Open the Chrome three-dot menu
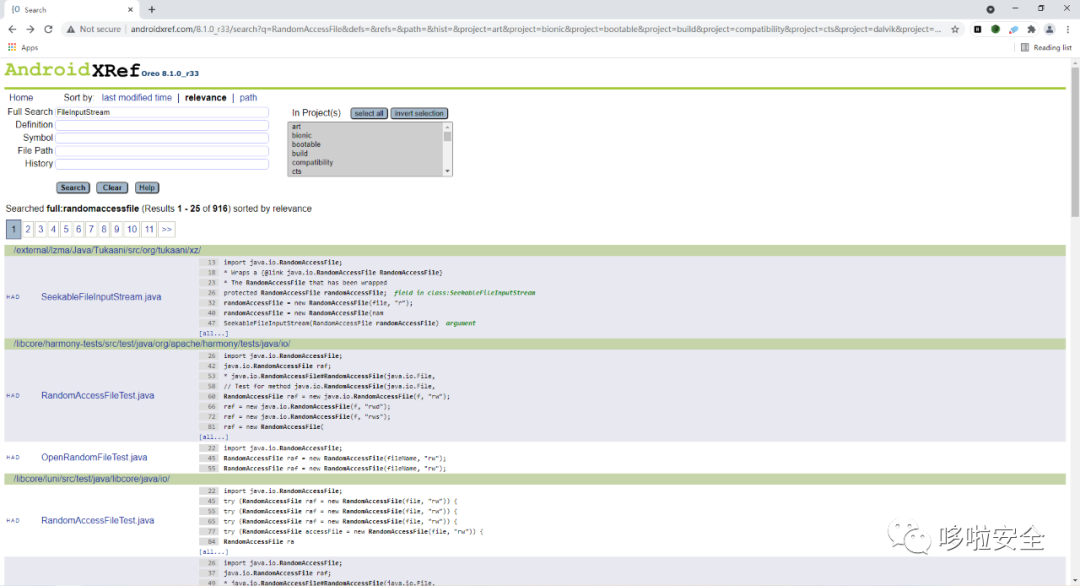 pyautogui.click(x=1068, y=29)
